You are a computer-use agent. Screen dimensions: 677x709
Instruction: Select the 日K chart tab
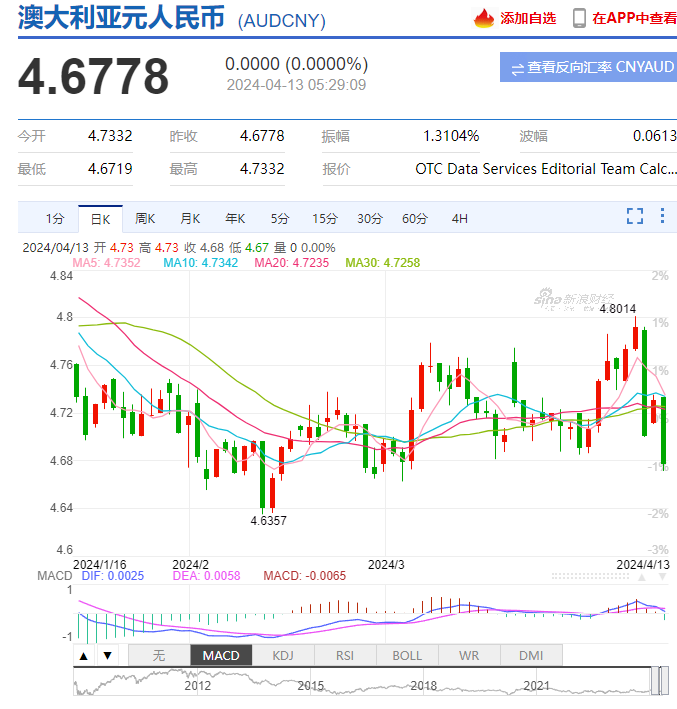[x=100, y=218]
